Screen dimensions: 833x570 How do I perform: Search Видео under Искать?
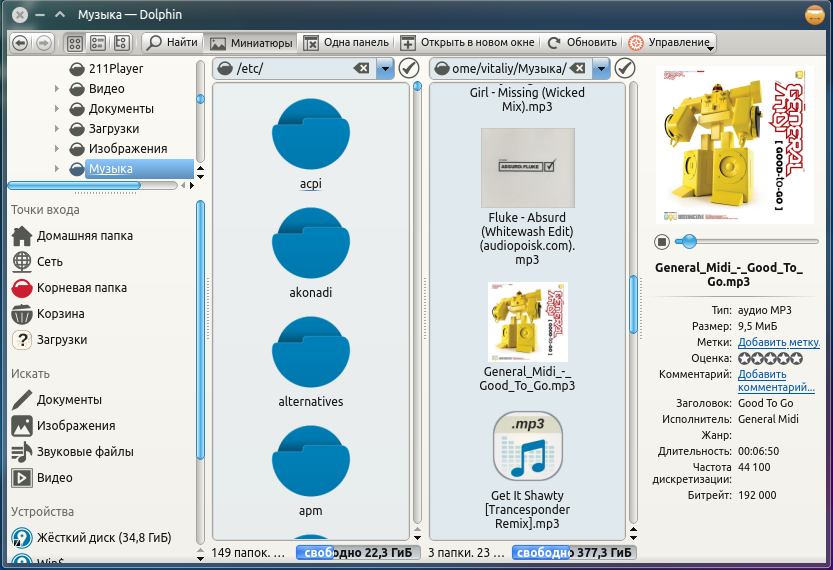tap(42, 478)
